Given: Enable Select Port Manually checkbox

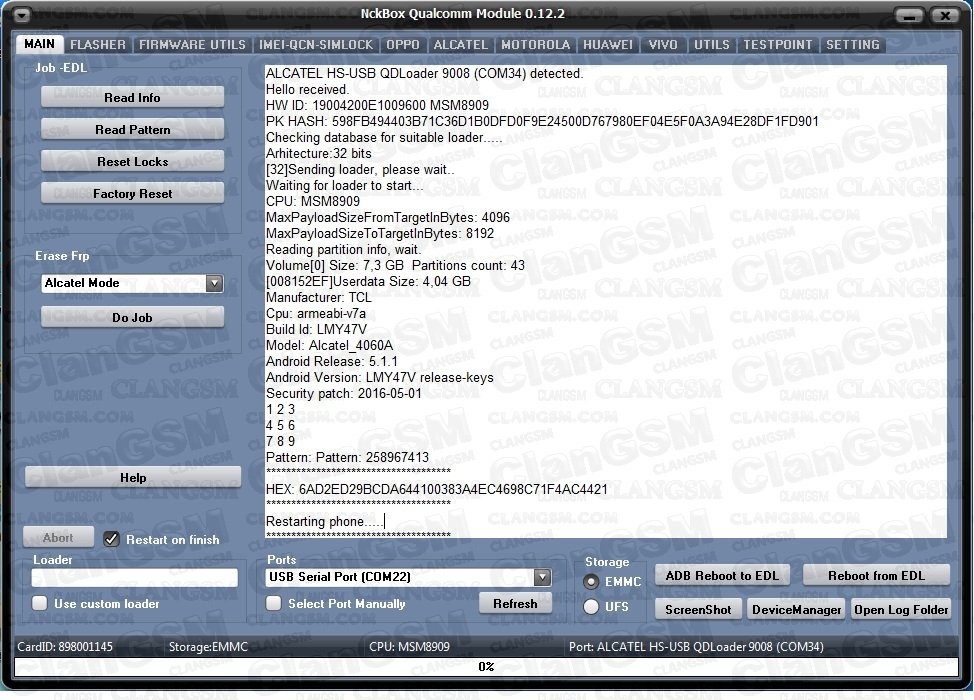Looking at the screenshot, I should pos(273,603).
